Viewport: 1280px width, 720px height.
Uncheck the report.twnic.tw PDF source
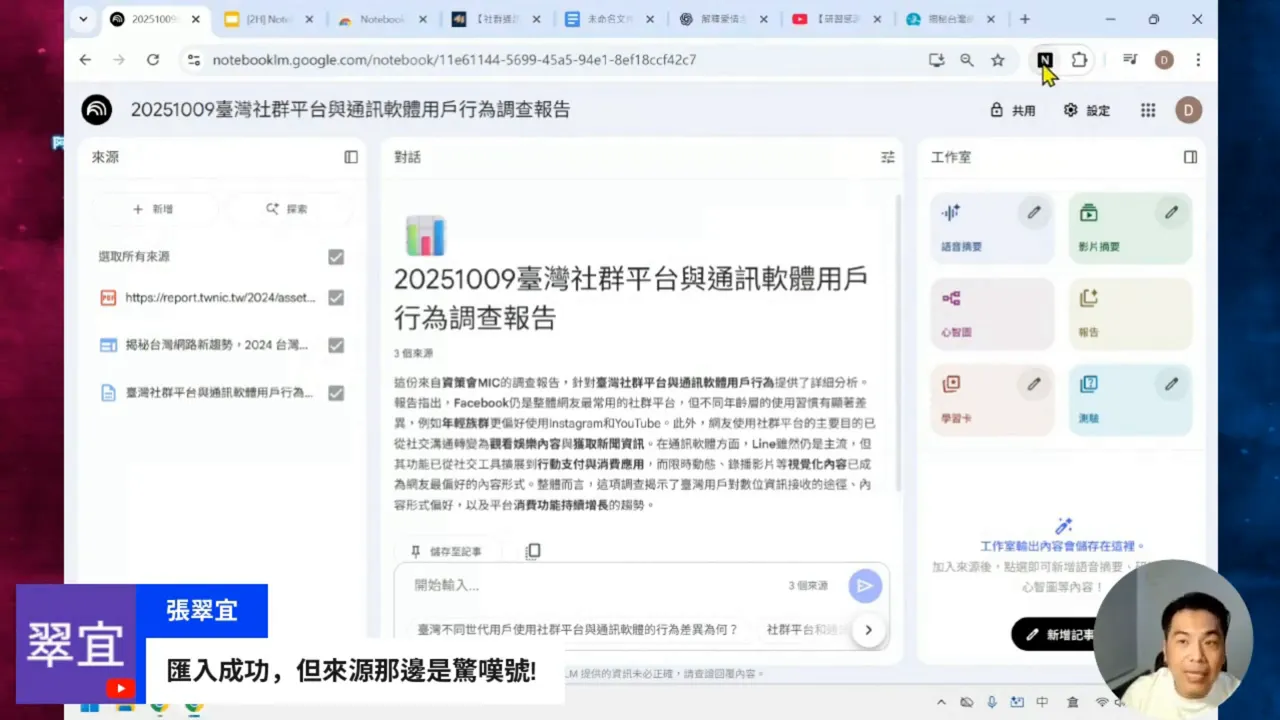pyautogui.click(x=336, y=297)
